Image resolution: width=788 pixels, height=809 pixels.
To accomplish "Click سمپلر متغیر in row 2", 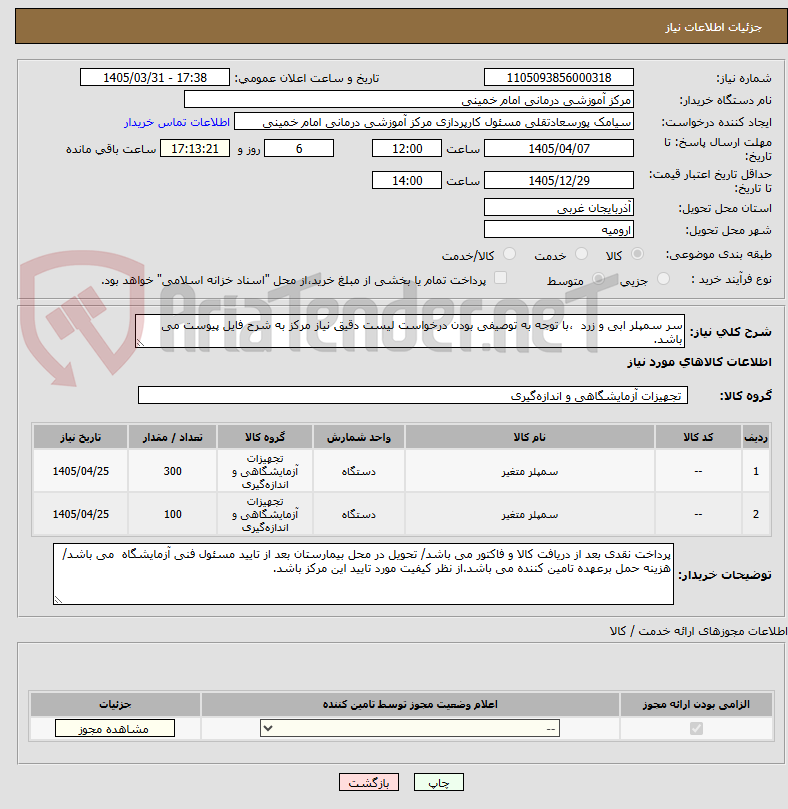I will (x=529, y=514).
